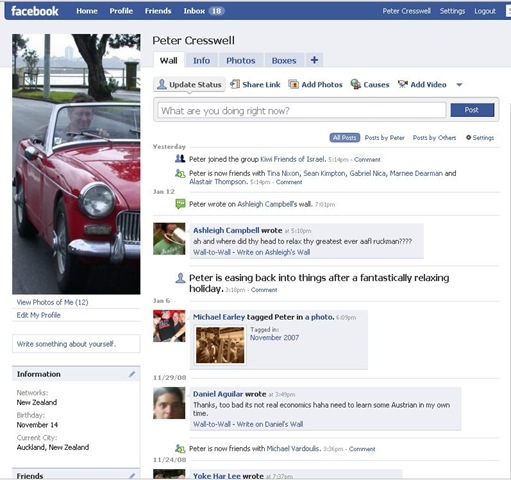Open Gabriel Nica's profile link
The height and width of the screenshot is (480, 511).
[x=368, y=173]
